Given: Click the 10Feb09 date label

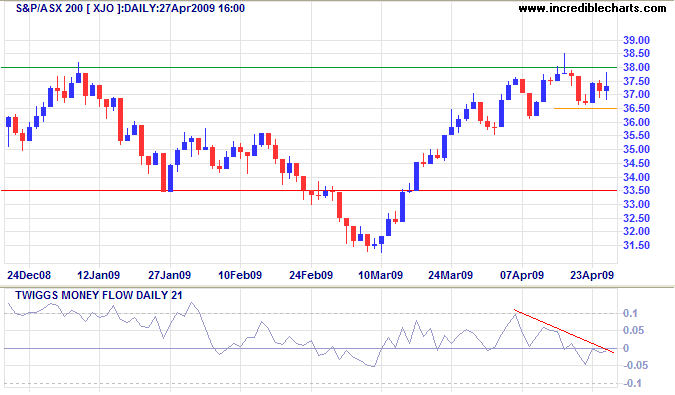Looking at the screenshot, I should pos(240,275).
